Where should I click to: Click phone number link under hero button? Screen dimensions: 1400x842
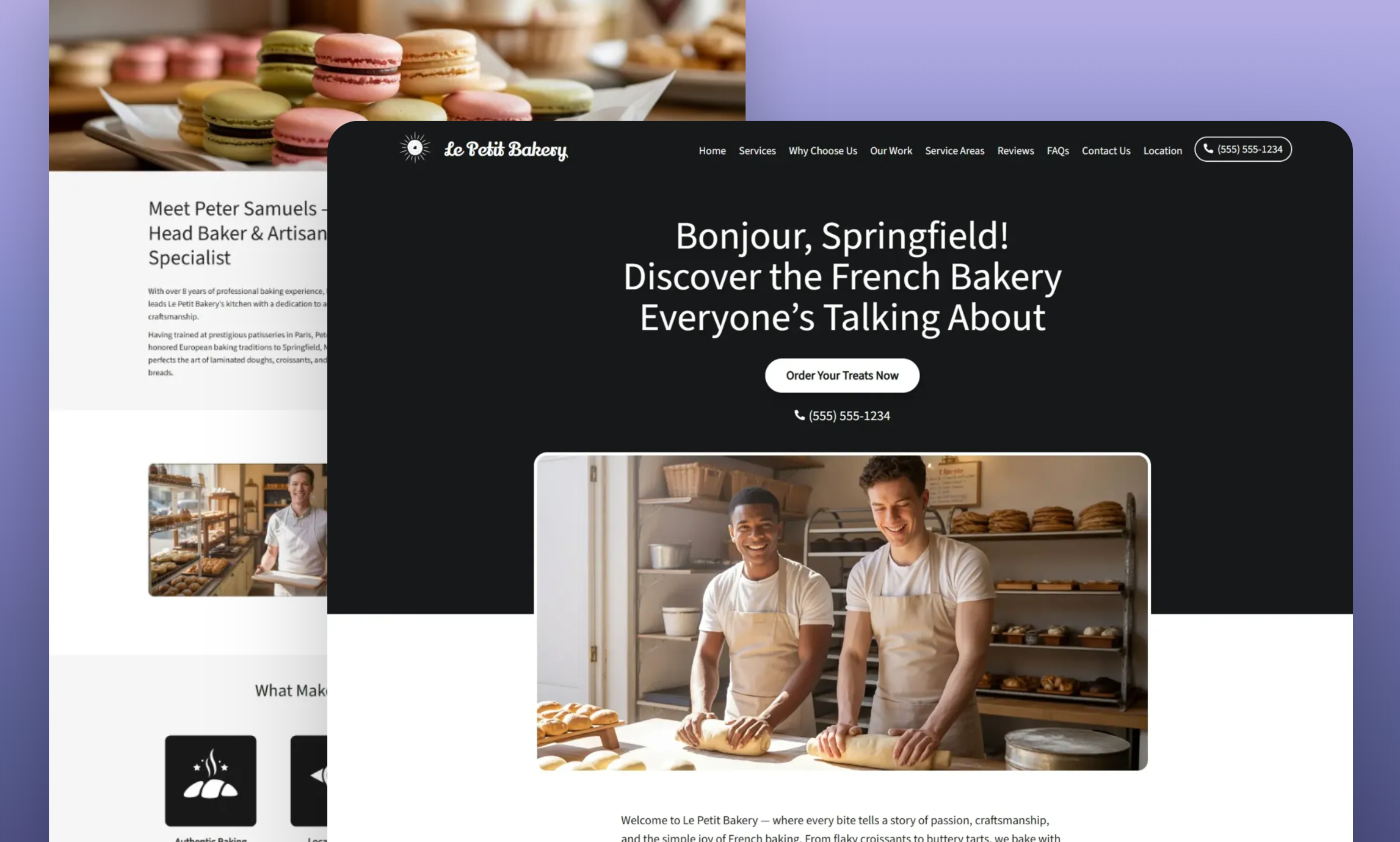click(x=842, y=415)
